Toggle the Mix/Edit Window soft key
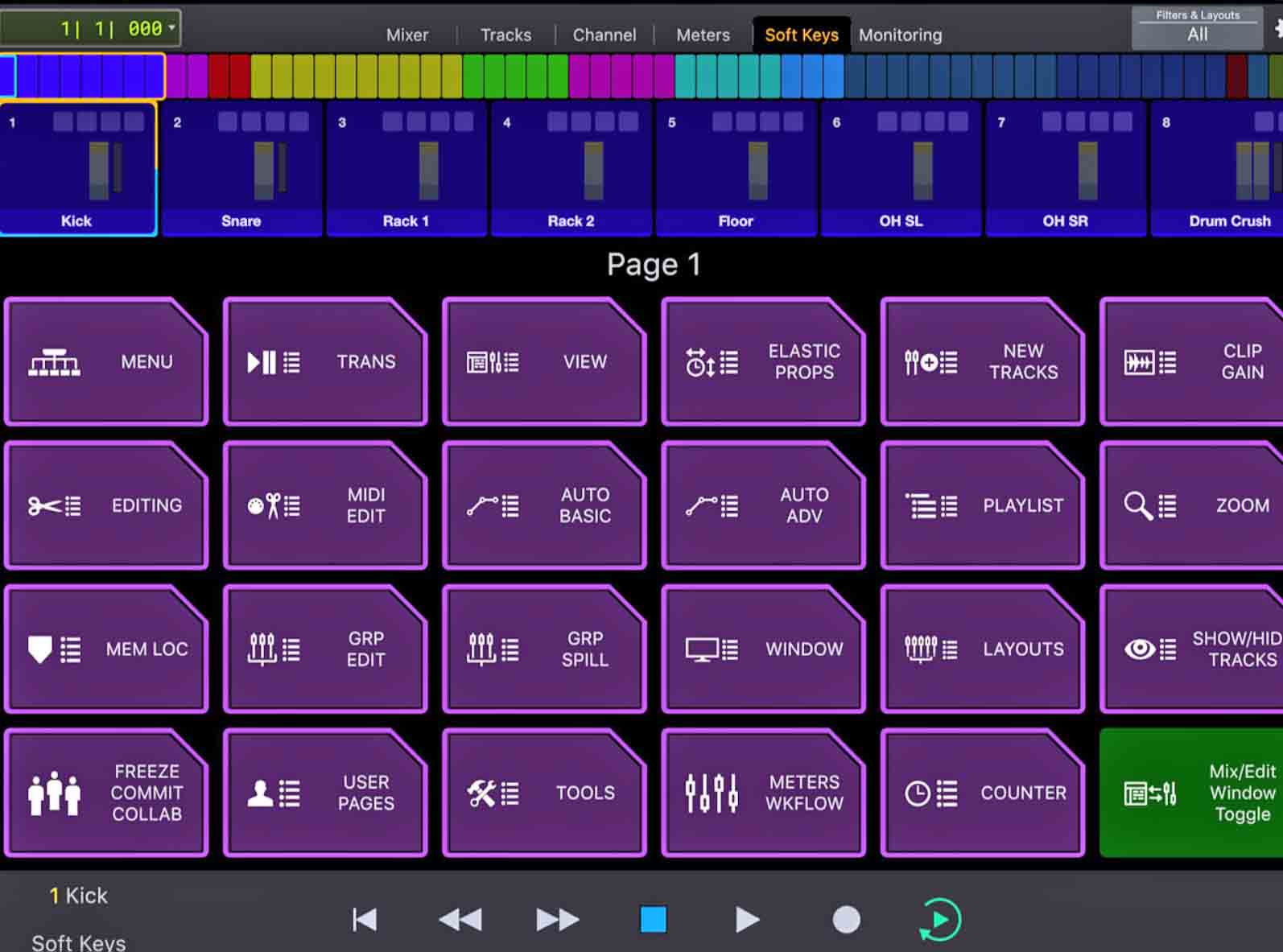 pos(1191,793)
